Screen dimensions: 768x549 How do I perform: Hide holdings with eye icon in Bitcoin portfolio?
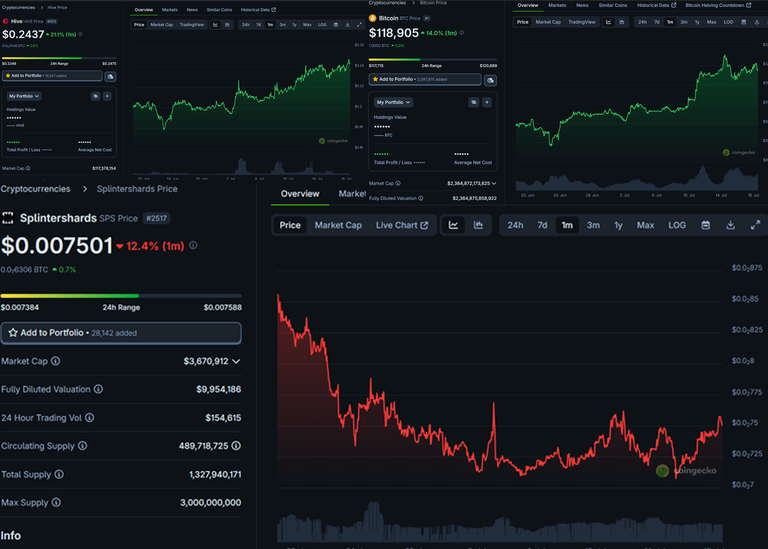point(473,102)
